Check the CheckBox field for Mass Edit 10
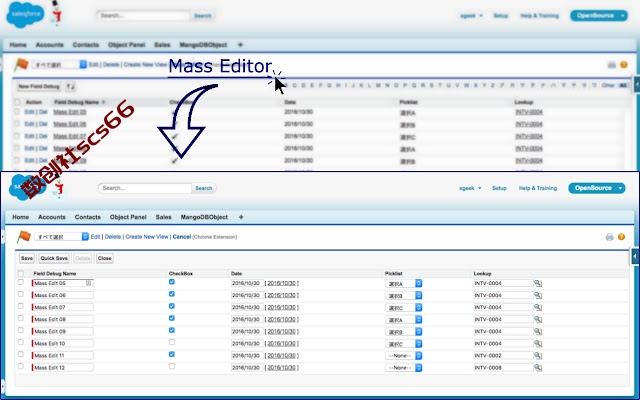Screen dimensions: 640x400 [x=172, y=342]
